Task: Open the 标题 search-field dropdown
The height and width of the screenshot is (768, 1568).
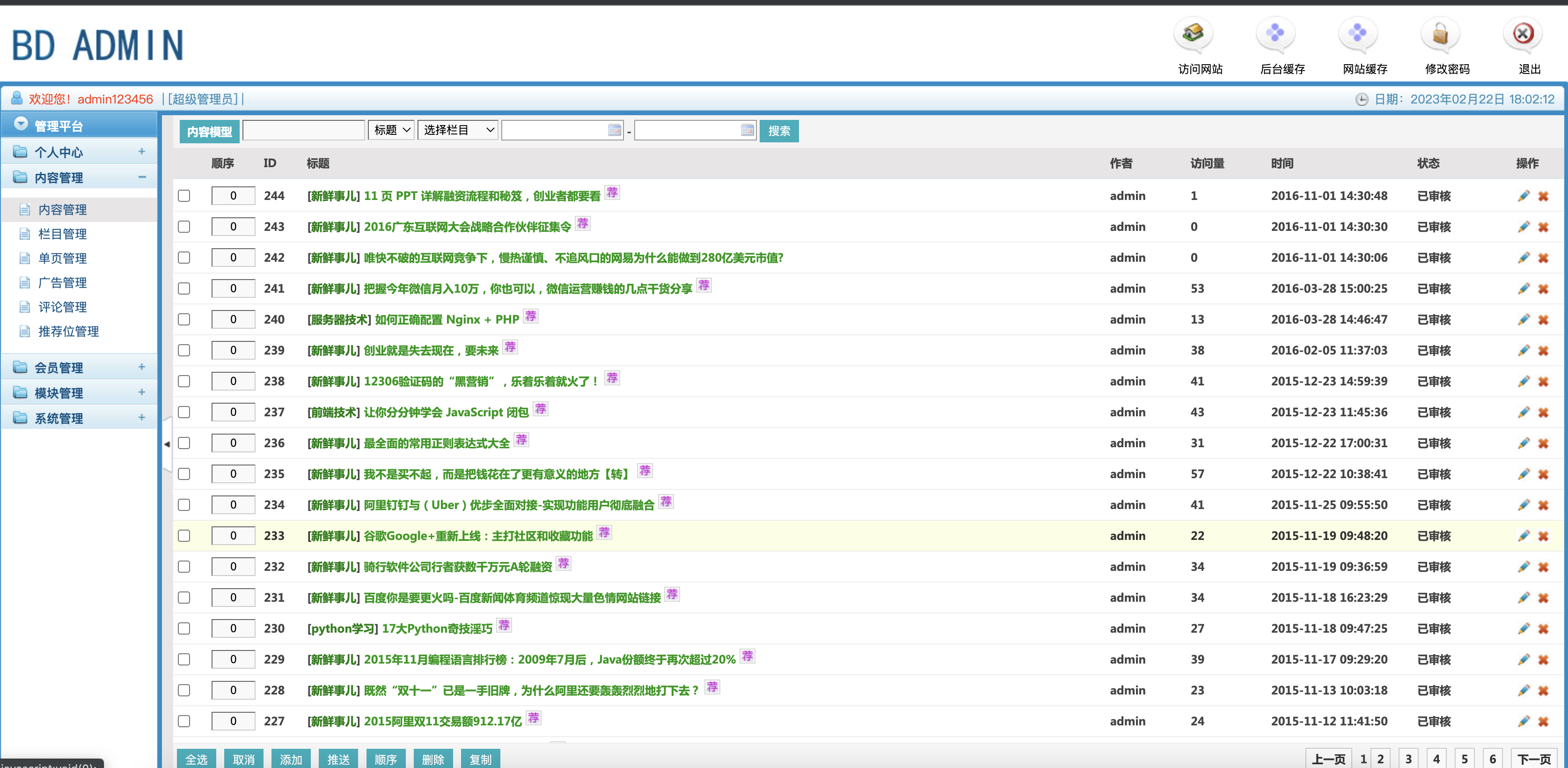Action: [391, 130]
